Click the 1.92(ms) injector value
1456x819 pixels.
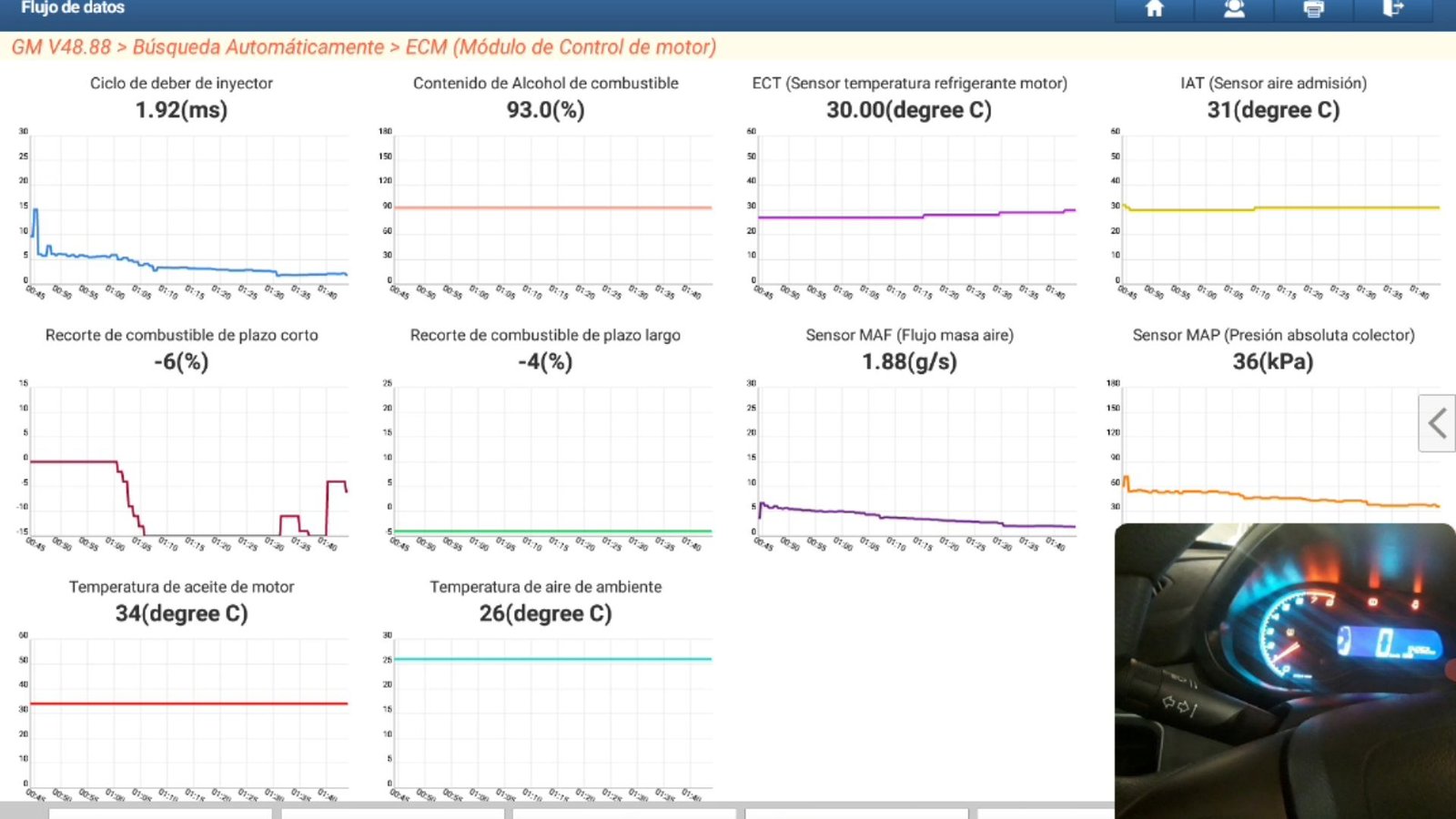point(181,110)
